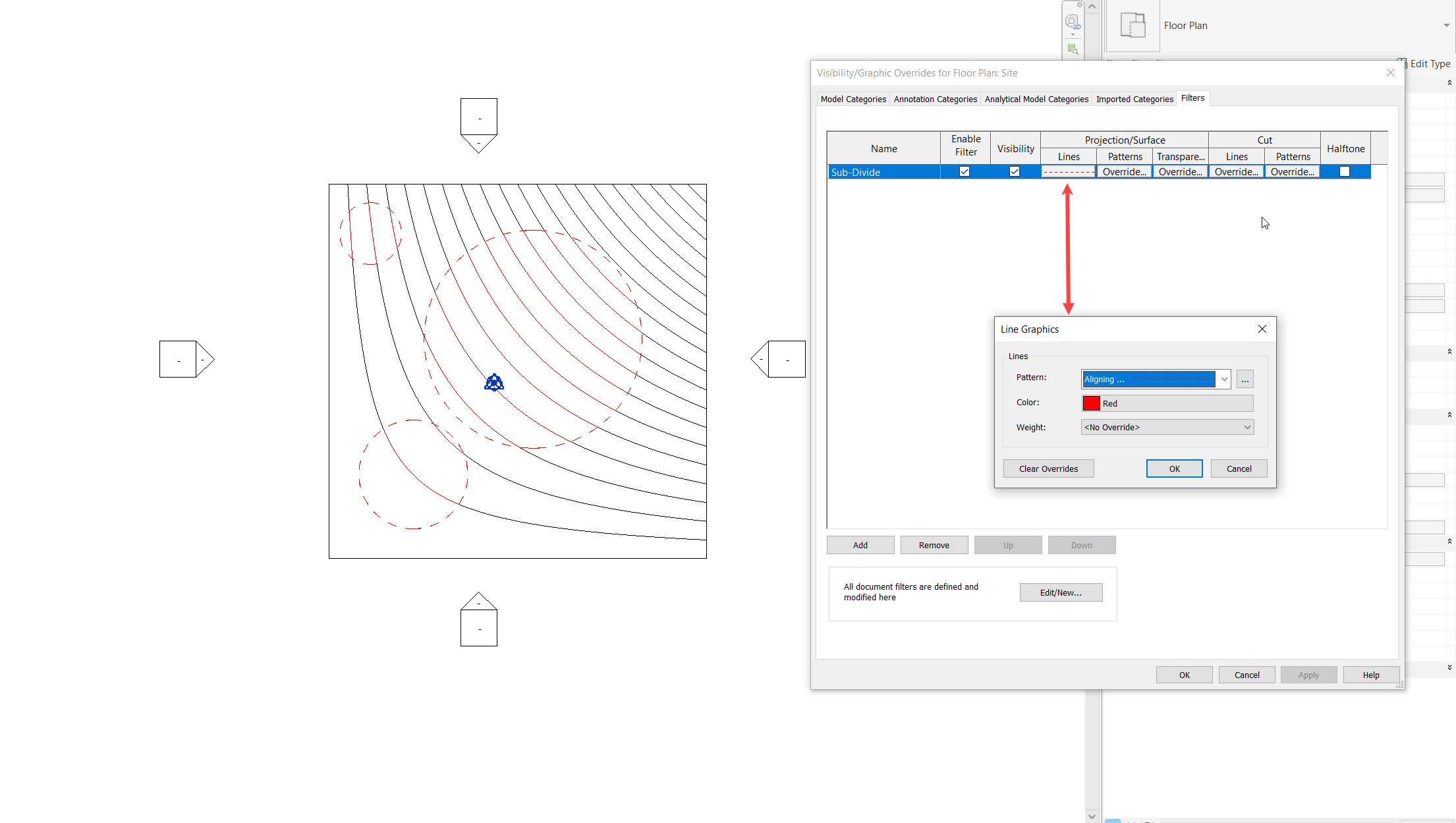The image size is (1456, 823).
Task: Select the east elevation marker right of site
Action: 778,359
